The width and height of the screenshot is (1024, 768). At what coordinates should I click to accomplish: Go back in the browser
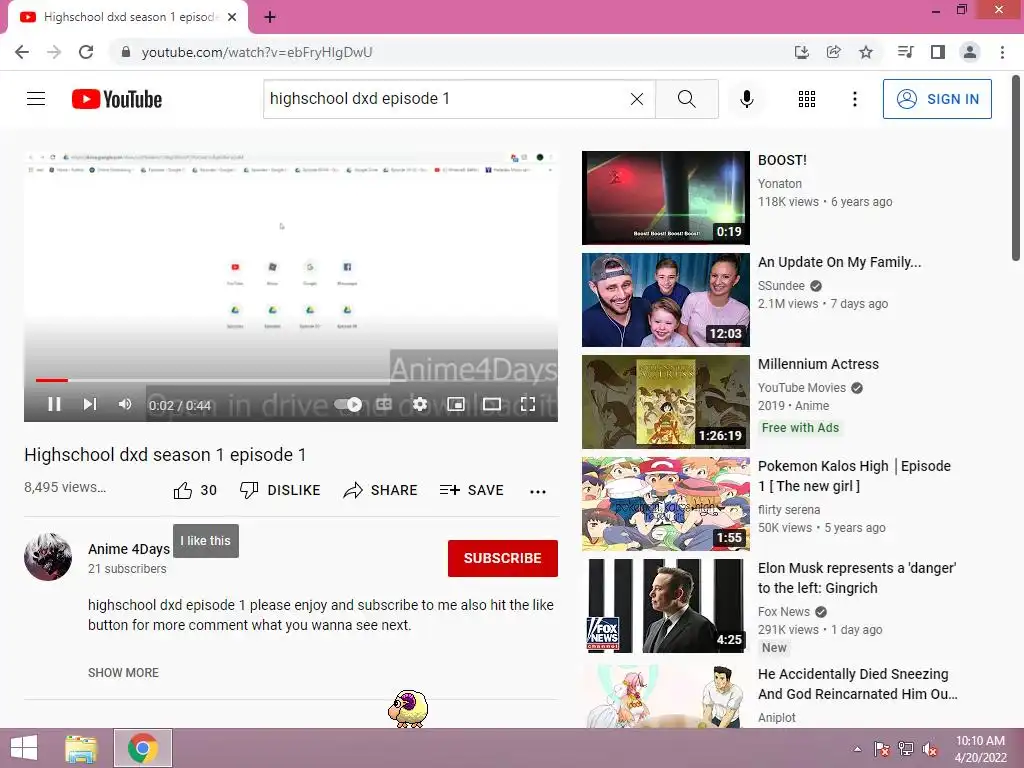pos(22,52)
